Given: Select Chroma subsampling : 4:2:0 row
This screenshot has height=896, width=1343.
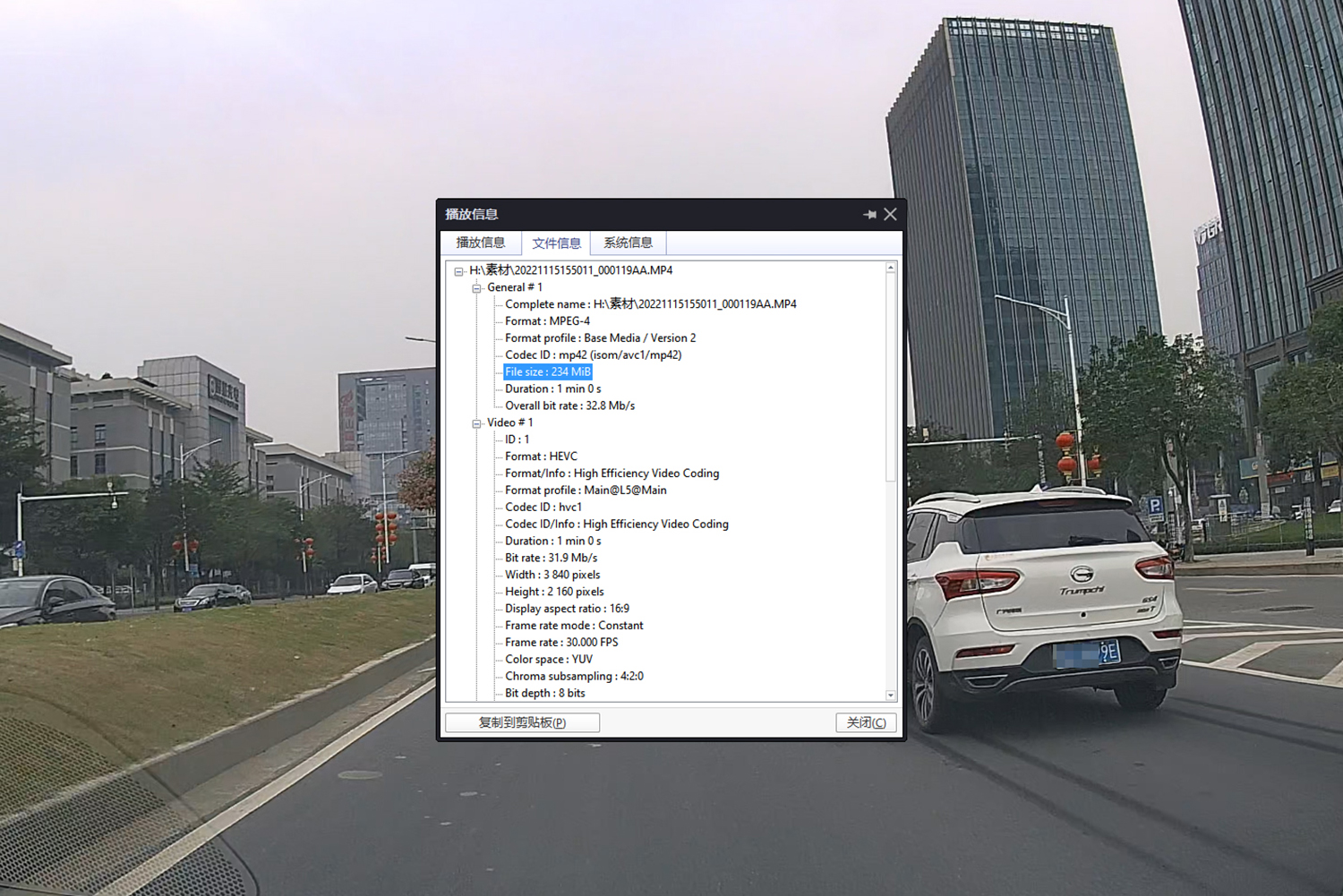Looking at the screenshot, I should pyautogui.click(x=574, y=677).
